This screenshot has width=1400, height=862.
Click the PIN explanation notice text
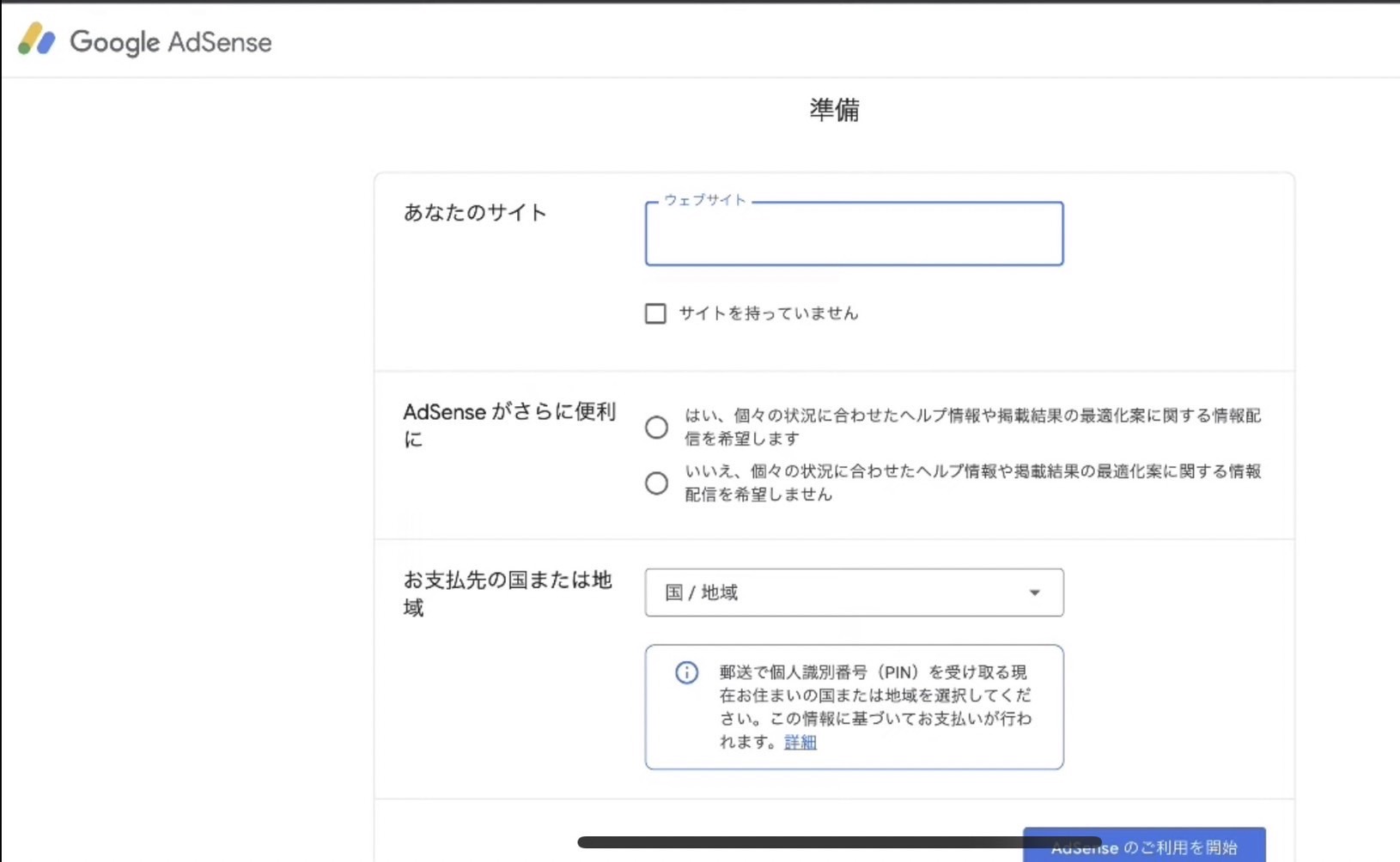click(875, 707)
